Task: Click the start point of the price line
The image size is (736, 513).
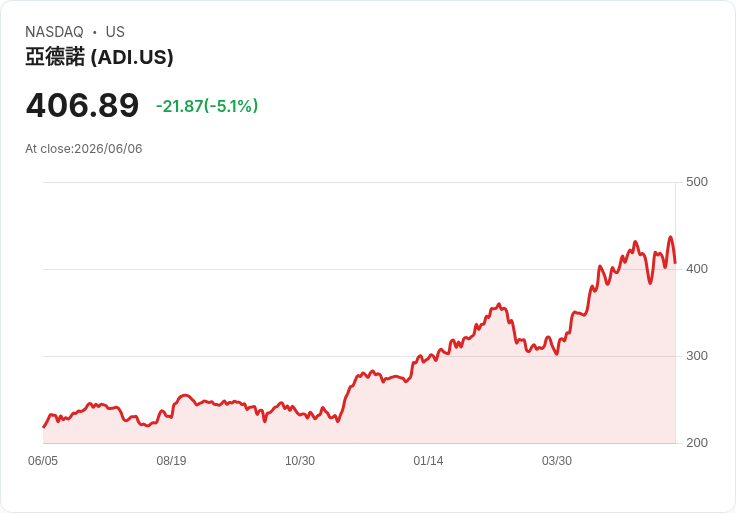Action: tap(44, 427)
